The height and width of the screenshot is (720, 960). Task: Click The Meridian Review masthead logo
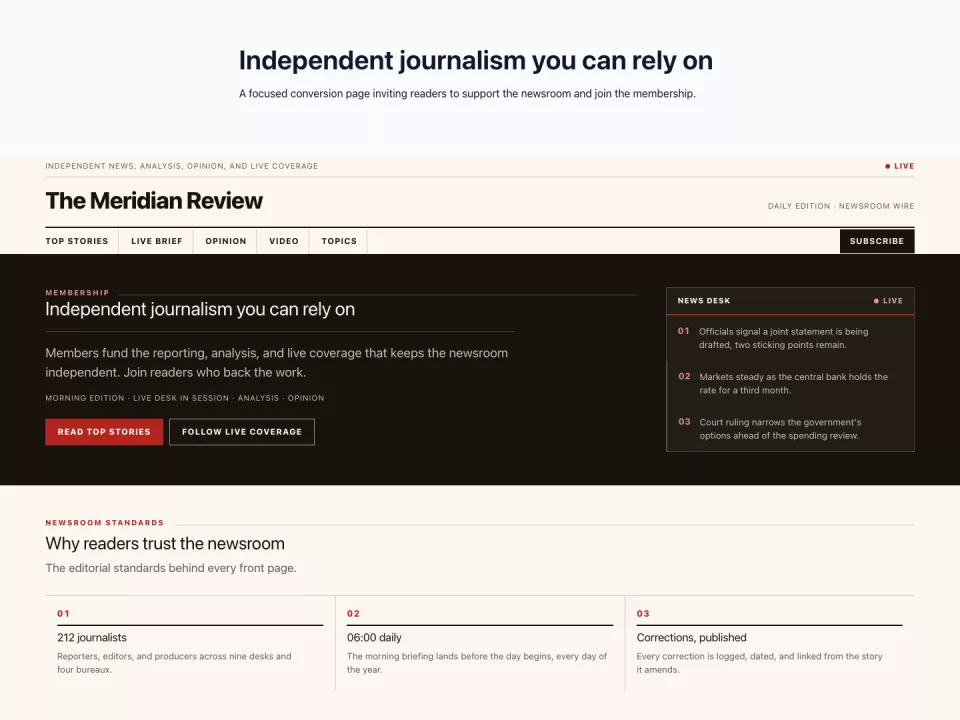[154, 201]
